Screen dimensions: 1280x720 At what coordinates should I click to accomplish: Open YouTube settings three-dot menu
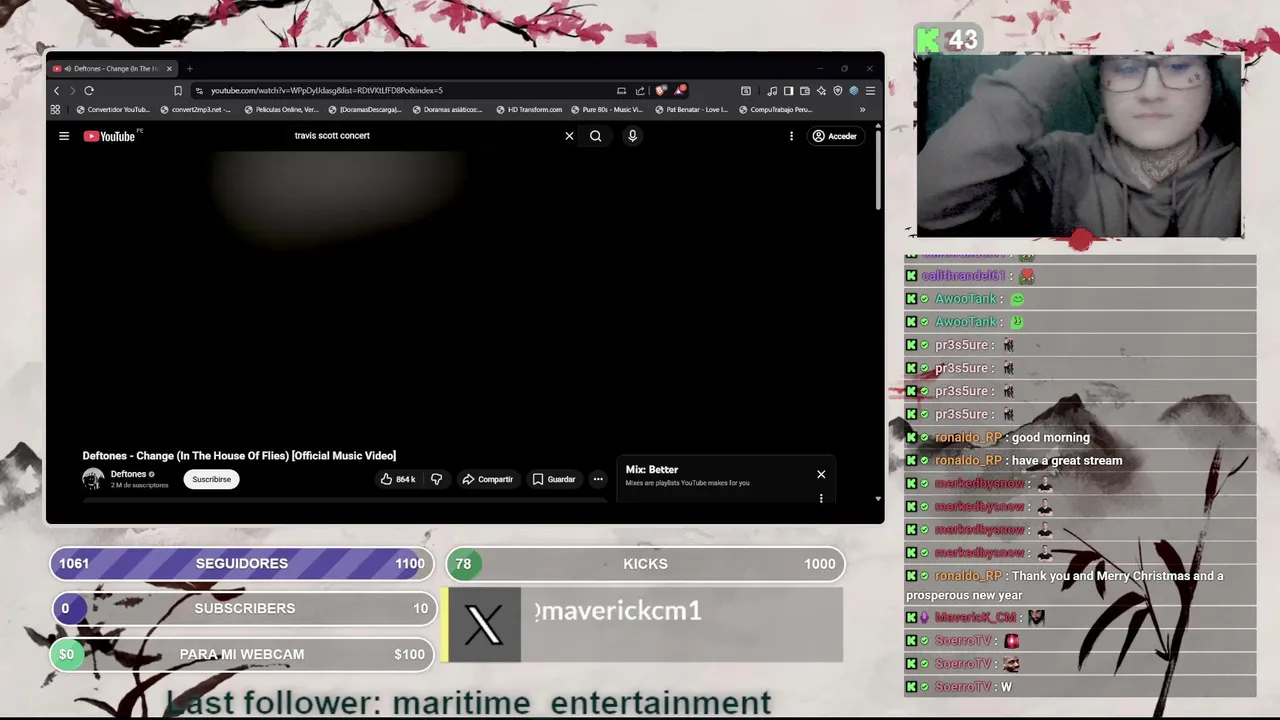pyautogui.click(x=791, y=136)
